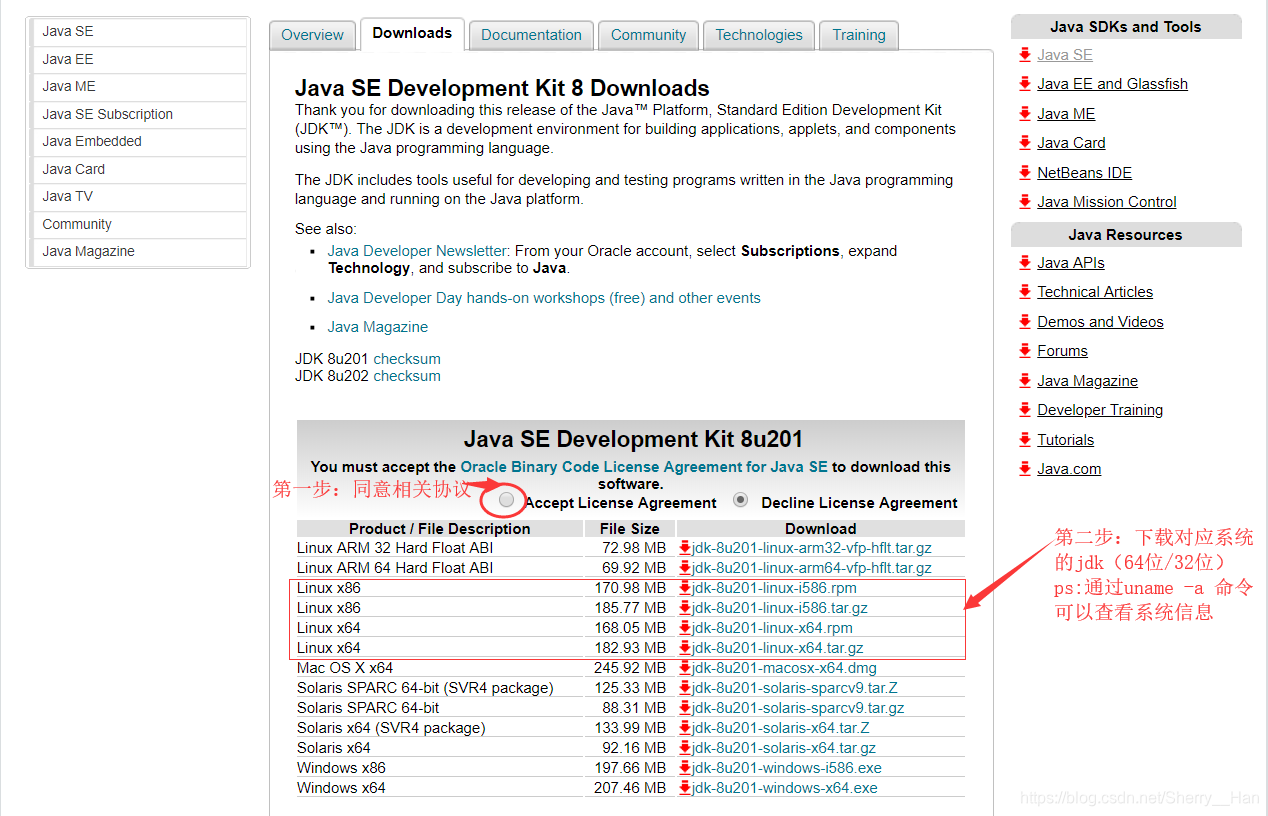Open the Training tab
The width and height of the screenshot is (1268, 816).
pos(859,35)
